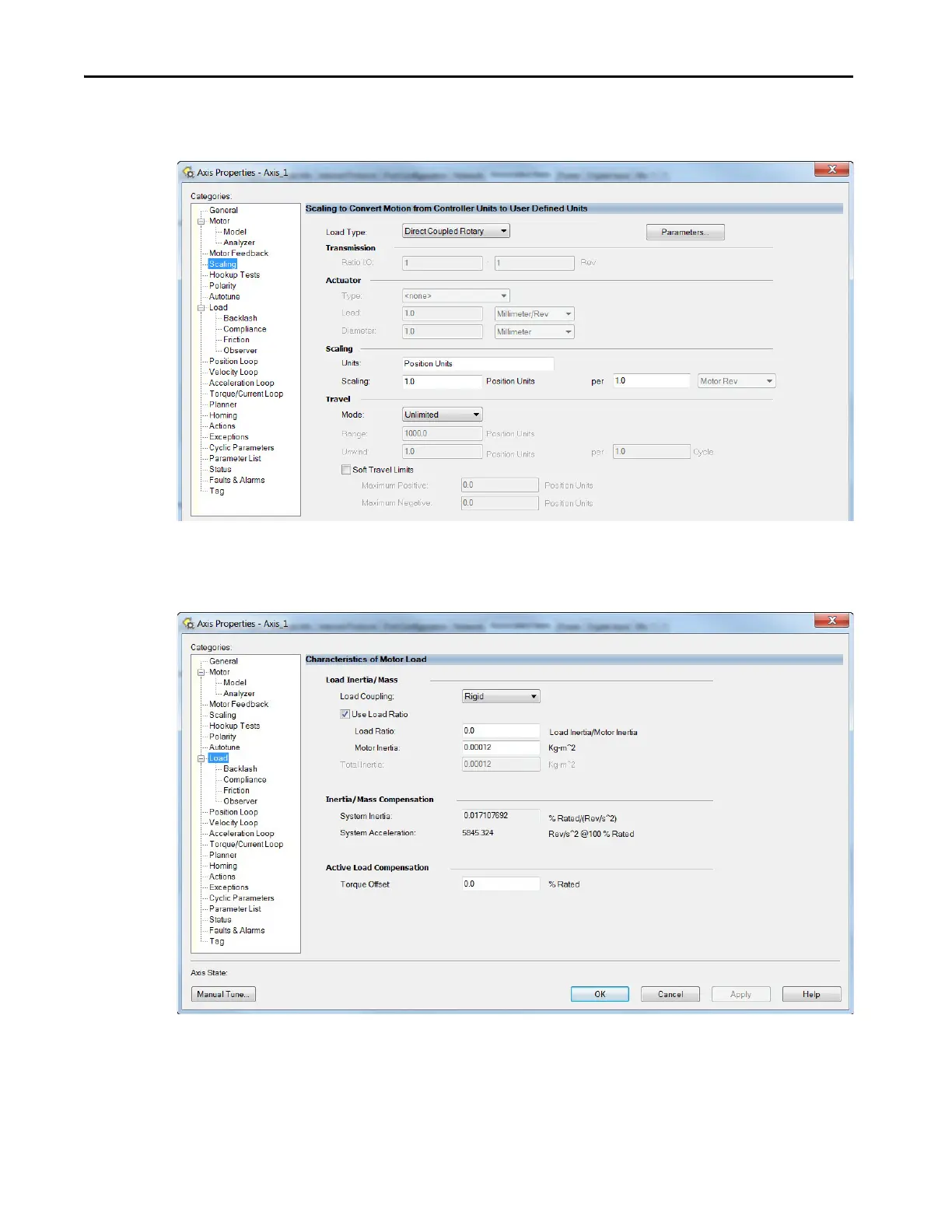Select General in the top window categories
952x1232 pixels.
tap(223, 210)
